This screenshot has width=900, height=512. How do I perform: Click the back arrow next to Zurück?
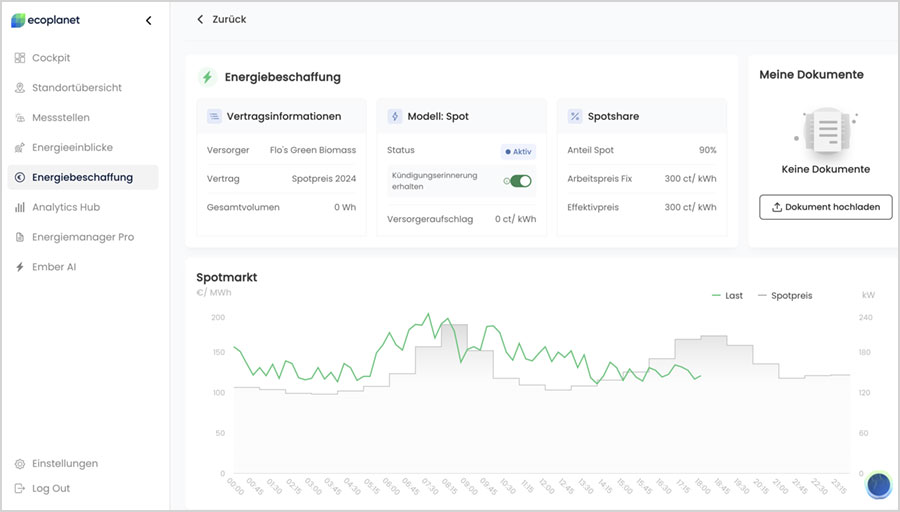pos(200,20)
